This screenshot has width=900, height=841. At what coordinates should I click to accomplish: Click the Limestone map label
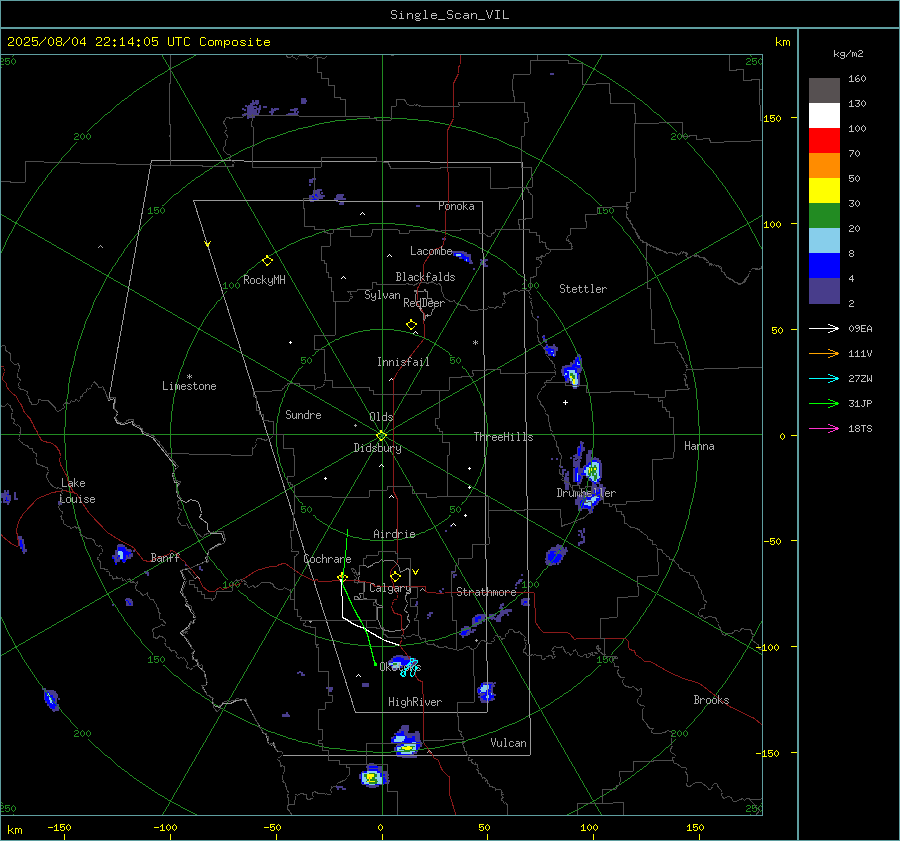189,386
